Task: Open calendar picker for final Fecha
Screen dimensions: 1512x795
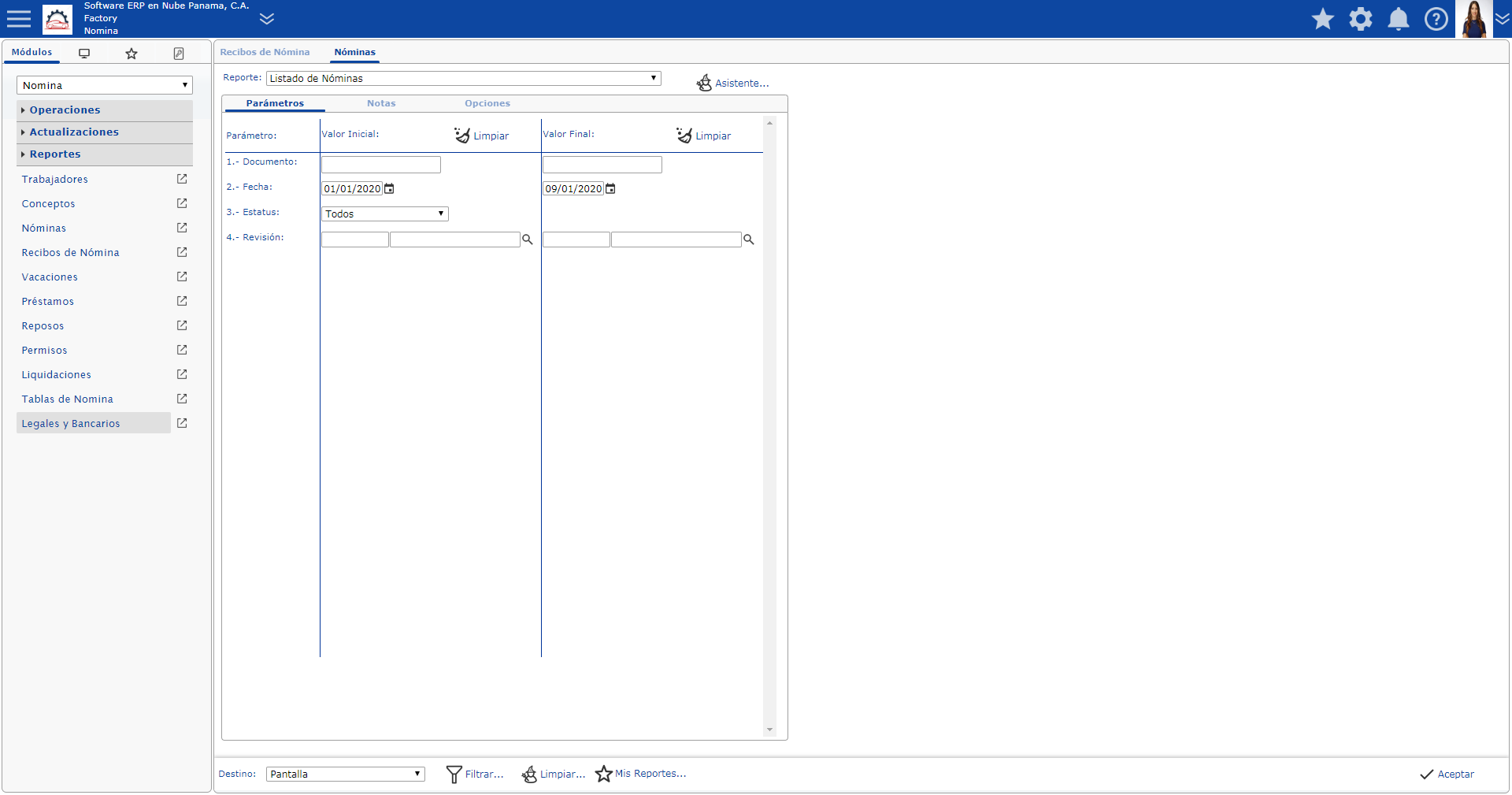Action: pos(610,189)
